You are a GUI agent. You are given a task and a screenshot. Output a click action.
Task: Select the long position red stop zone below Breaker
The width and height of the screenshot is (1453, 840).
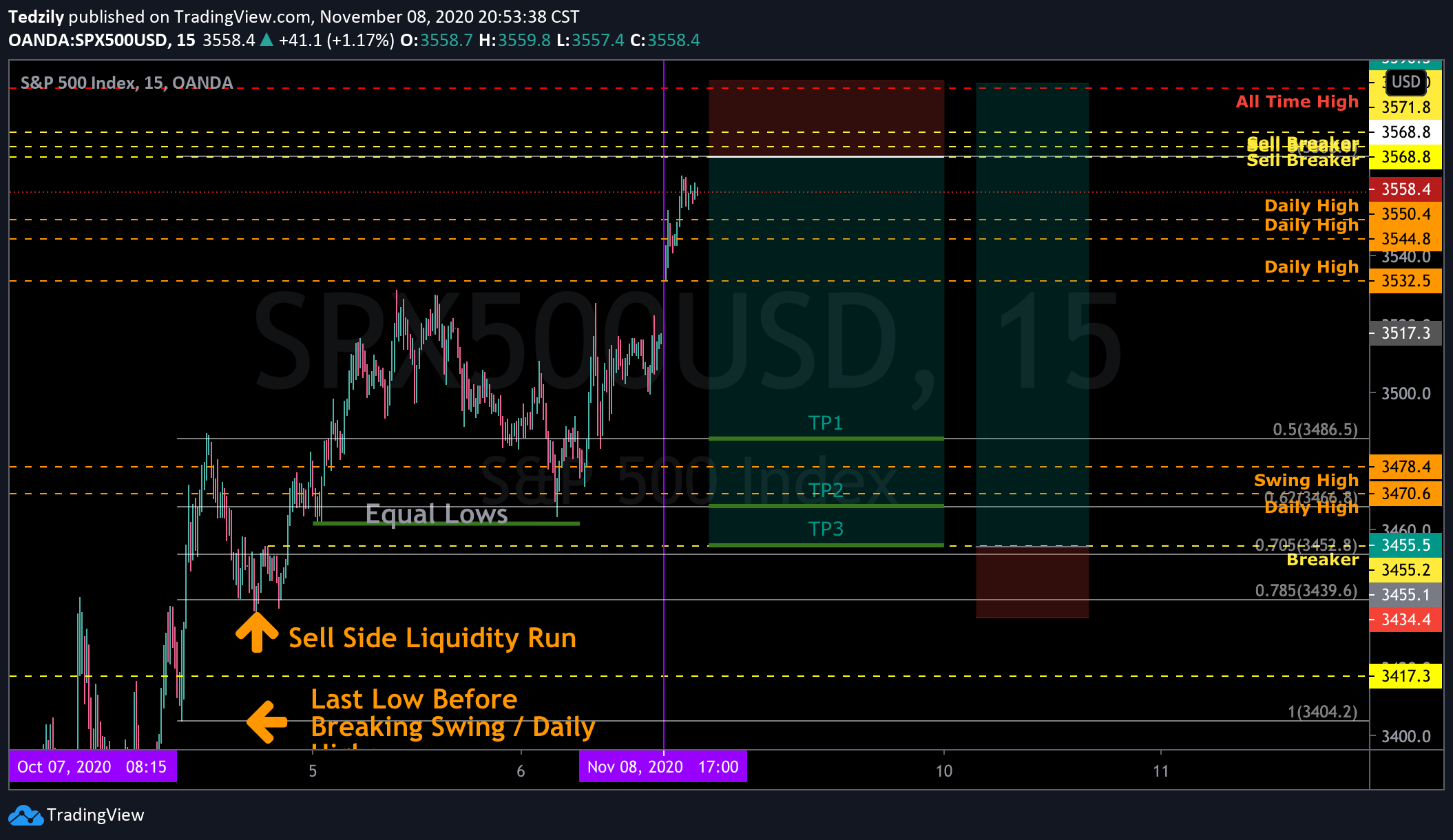click(1032, 582)
